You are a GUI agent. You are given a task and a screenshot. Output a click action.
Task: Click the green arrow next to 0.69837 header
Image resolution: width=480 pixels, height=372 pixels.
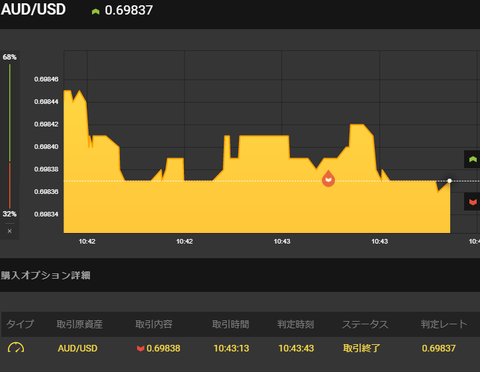[96, 12]
